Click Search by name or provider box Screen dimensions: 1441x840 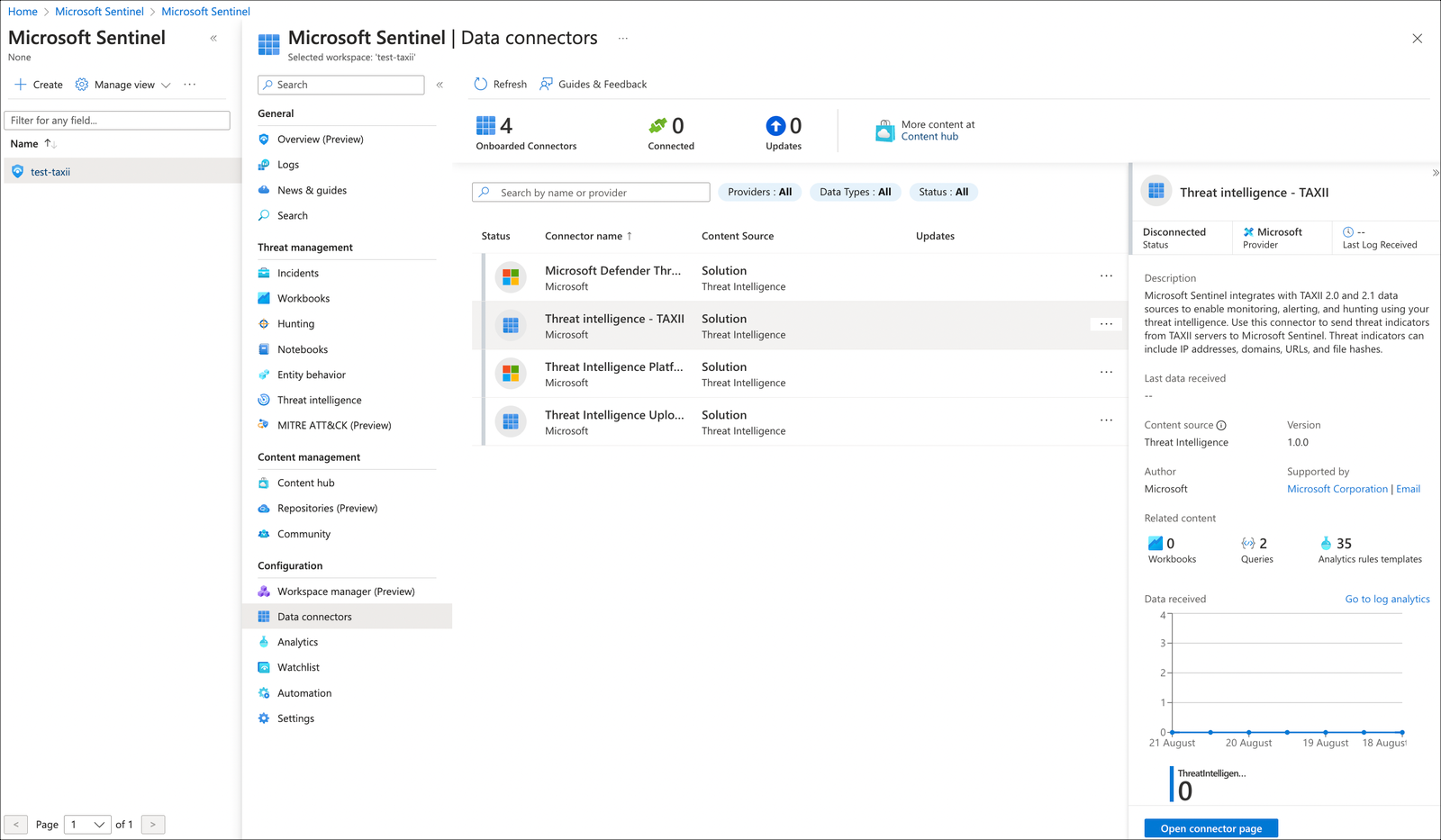pos(591,193)
